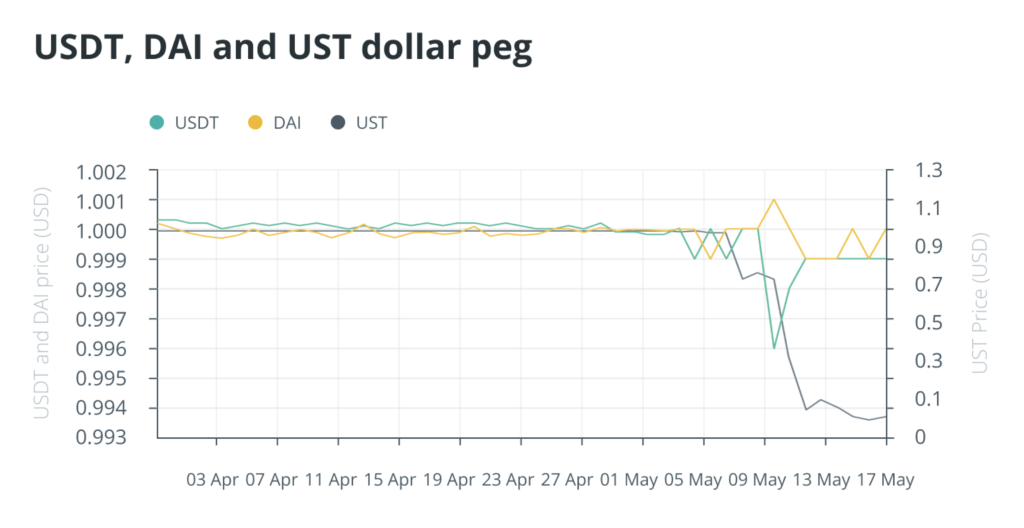Image resolution: width=1024 pixels, height=528 pixels.
Task: Toggle the DAI series label in legend
Action: (285, 123)
